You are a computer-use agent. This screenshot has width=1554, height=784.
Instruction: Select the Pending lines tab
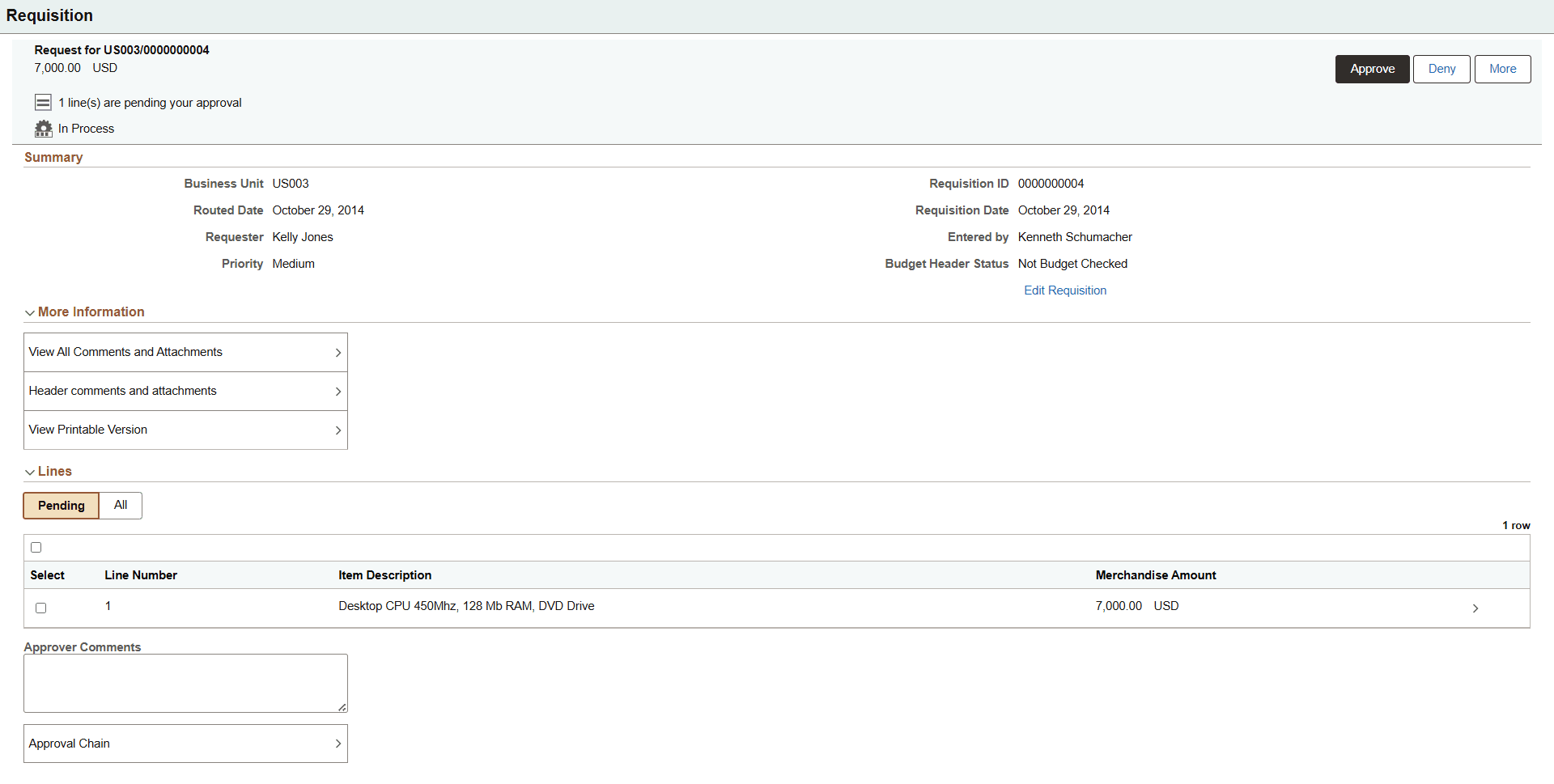tap(61, 505)
